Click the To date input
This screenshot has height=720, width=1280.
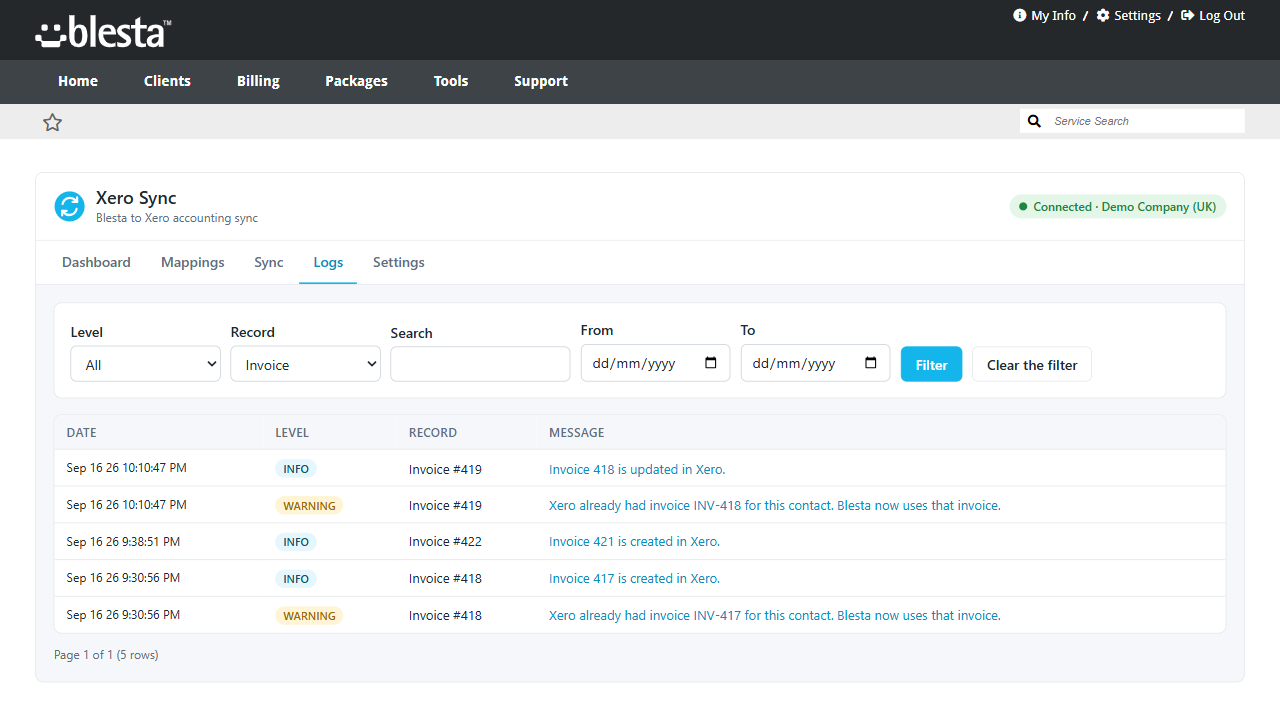pyautogui.click(x=815, y=363)
